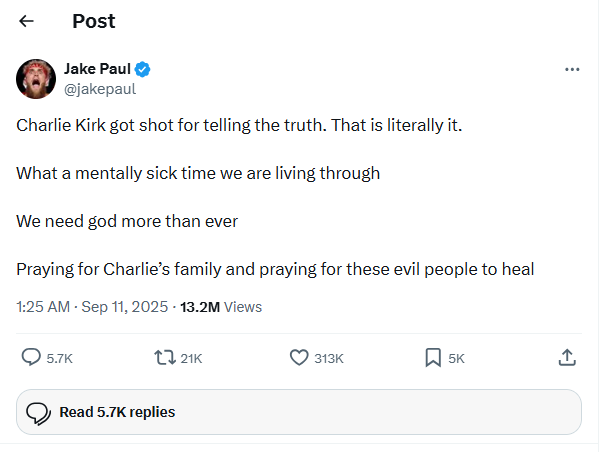Bookmark the post with the bookmark icon
The height and width of the screenshot is (452, 602).
433,357
